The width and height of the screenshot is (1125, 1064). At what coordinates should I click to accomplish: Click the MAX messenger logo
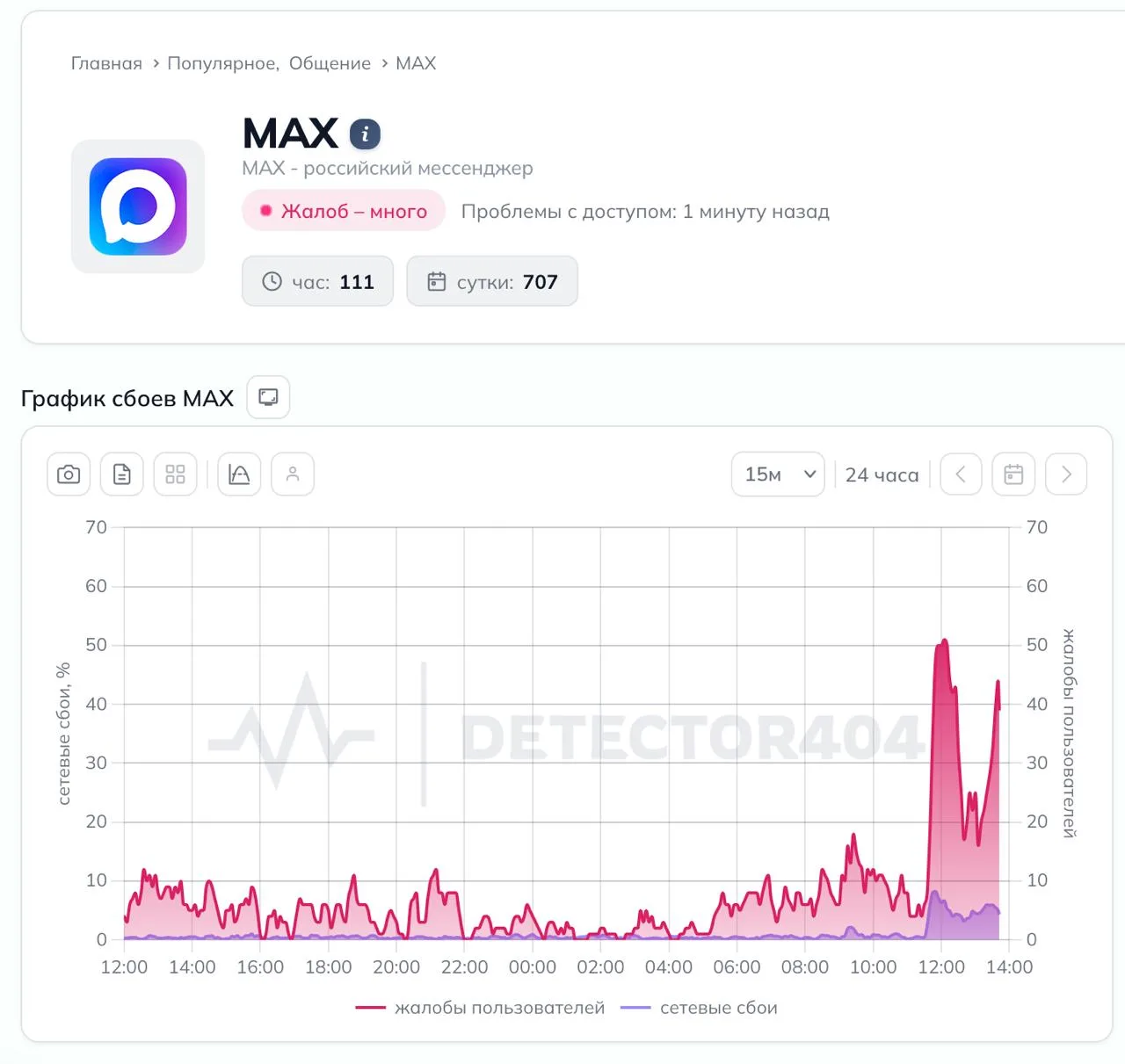coord(138,206)
